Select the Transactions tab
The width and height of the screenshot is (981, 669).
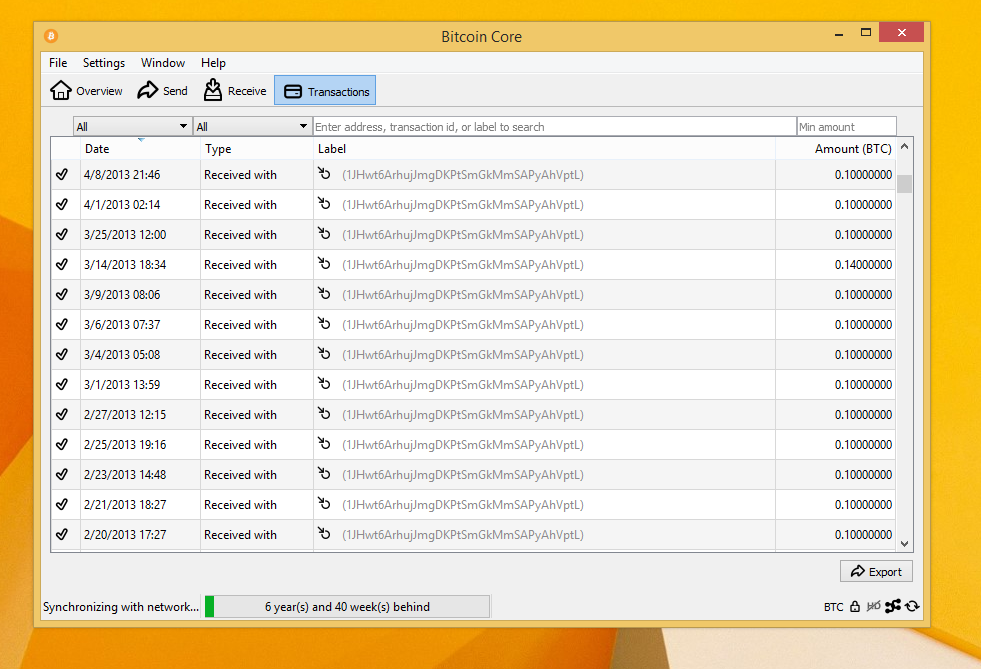point(325,91)
